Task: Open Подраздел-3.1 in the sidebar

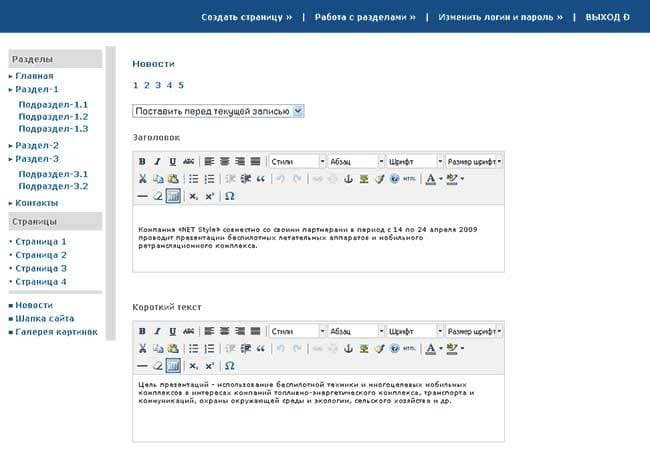Action: 53,174
